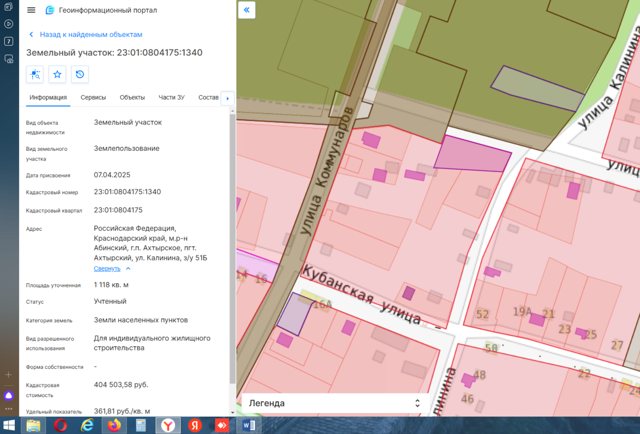
Task: Click the Yandex Browser taskbar icon
Action: pos(168,425)
